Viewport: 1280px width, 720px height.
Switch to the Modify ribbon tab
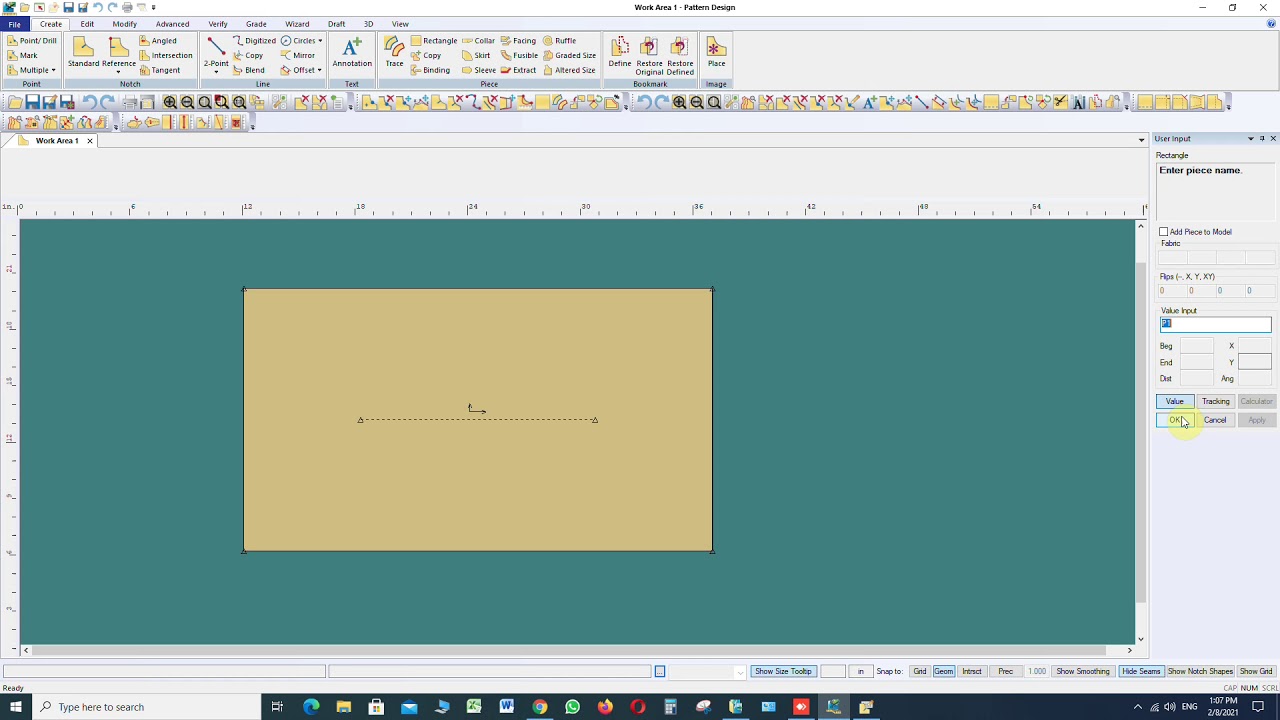coord(125,24)
